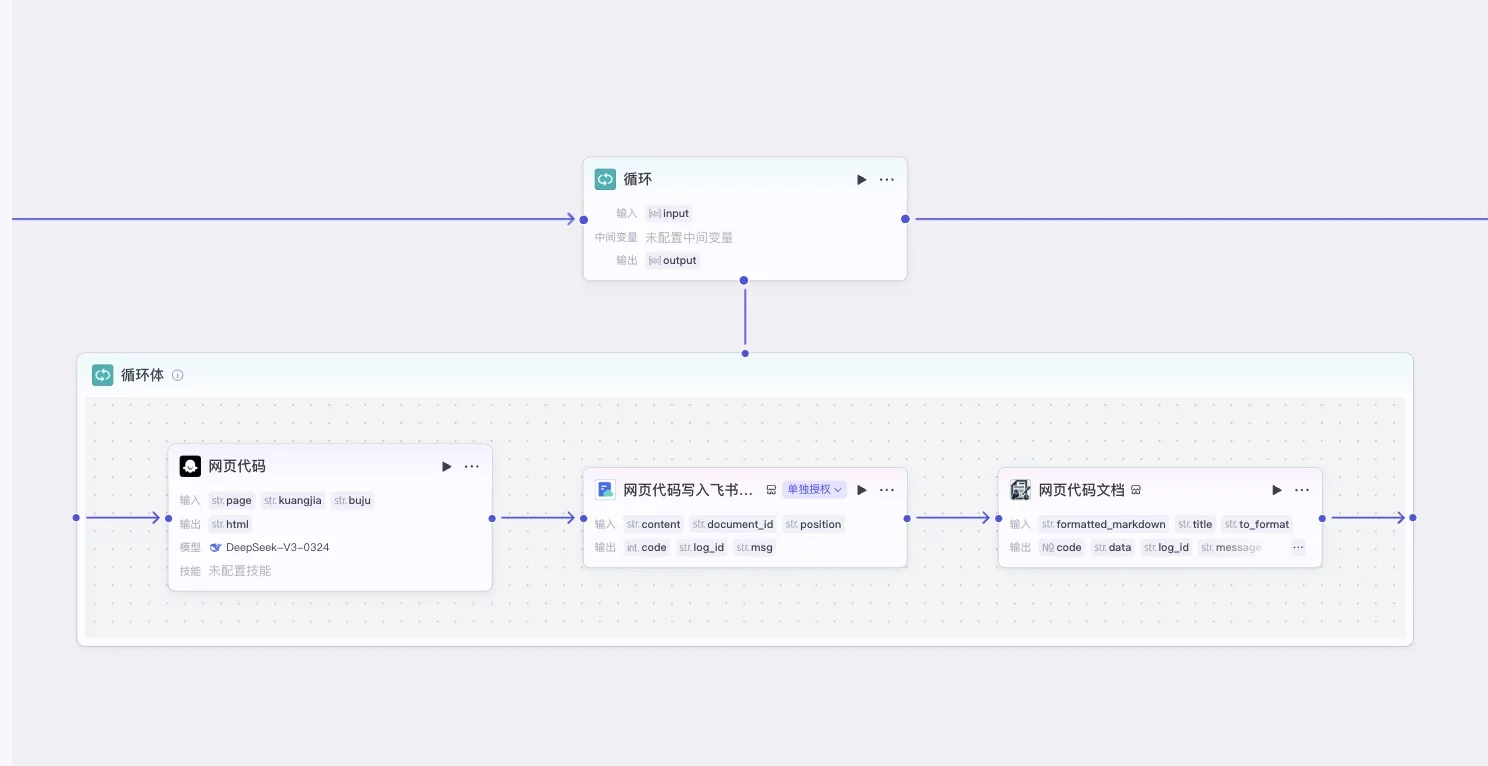Click the Feishu document plugin icon
The height and width of the screenshot is (766, 1488).
point(605,490)
